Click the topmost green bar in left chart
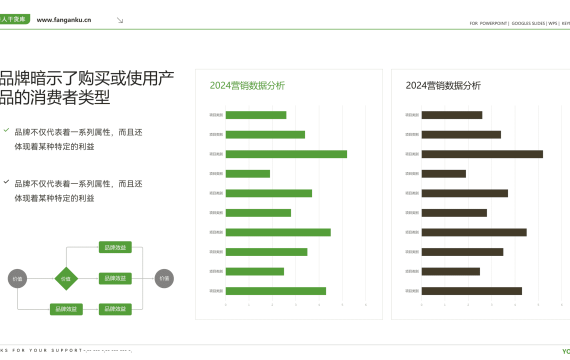This screenshot has width=570, height=360. pos(256,115)
